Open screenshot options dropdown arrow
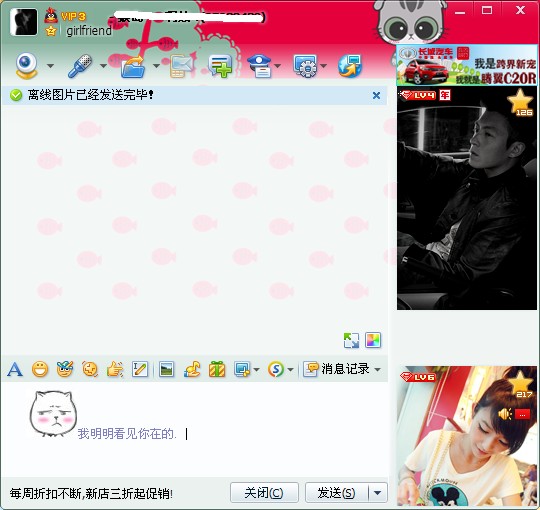The height and width of the screenshot is (510, 540). (x=256, y=370)
